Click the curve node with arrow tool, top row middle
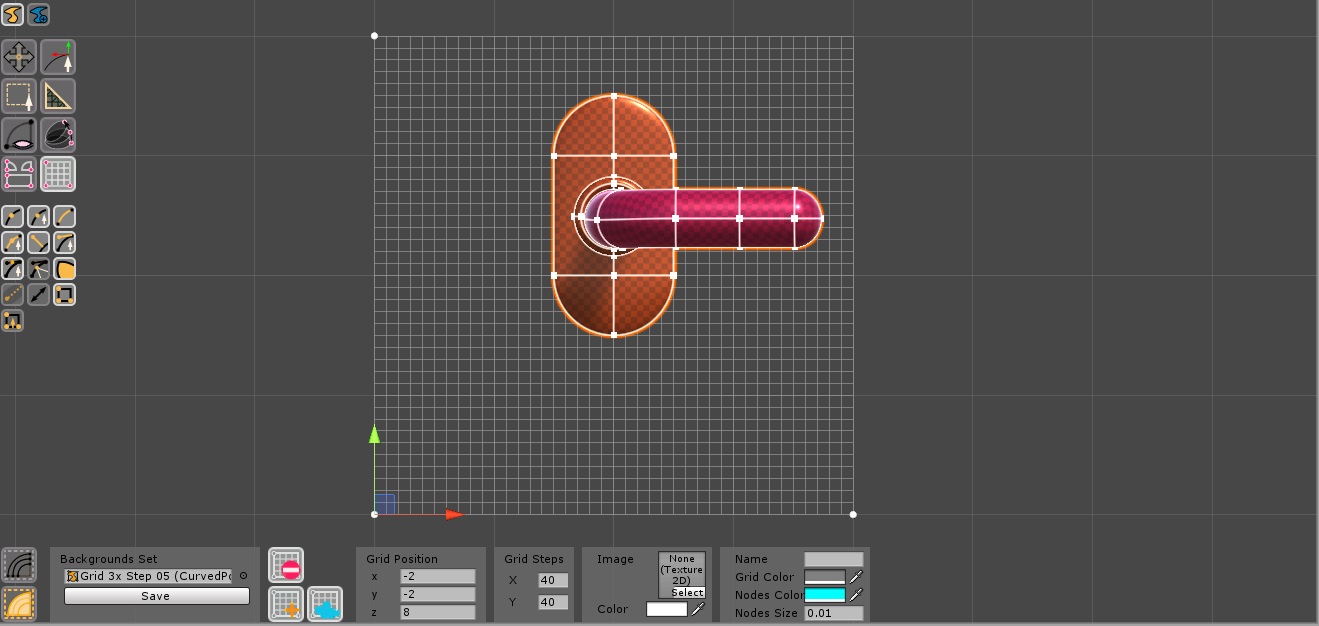This screenshot has height=626, width=1319. pyautogui.click(x=38, y=217)
